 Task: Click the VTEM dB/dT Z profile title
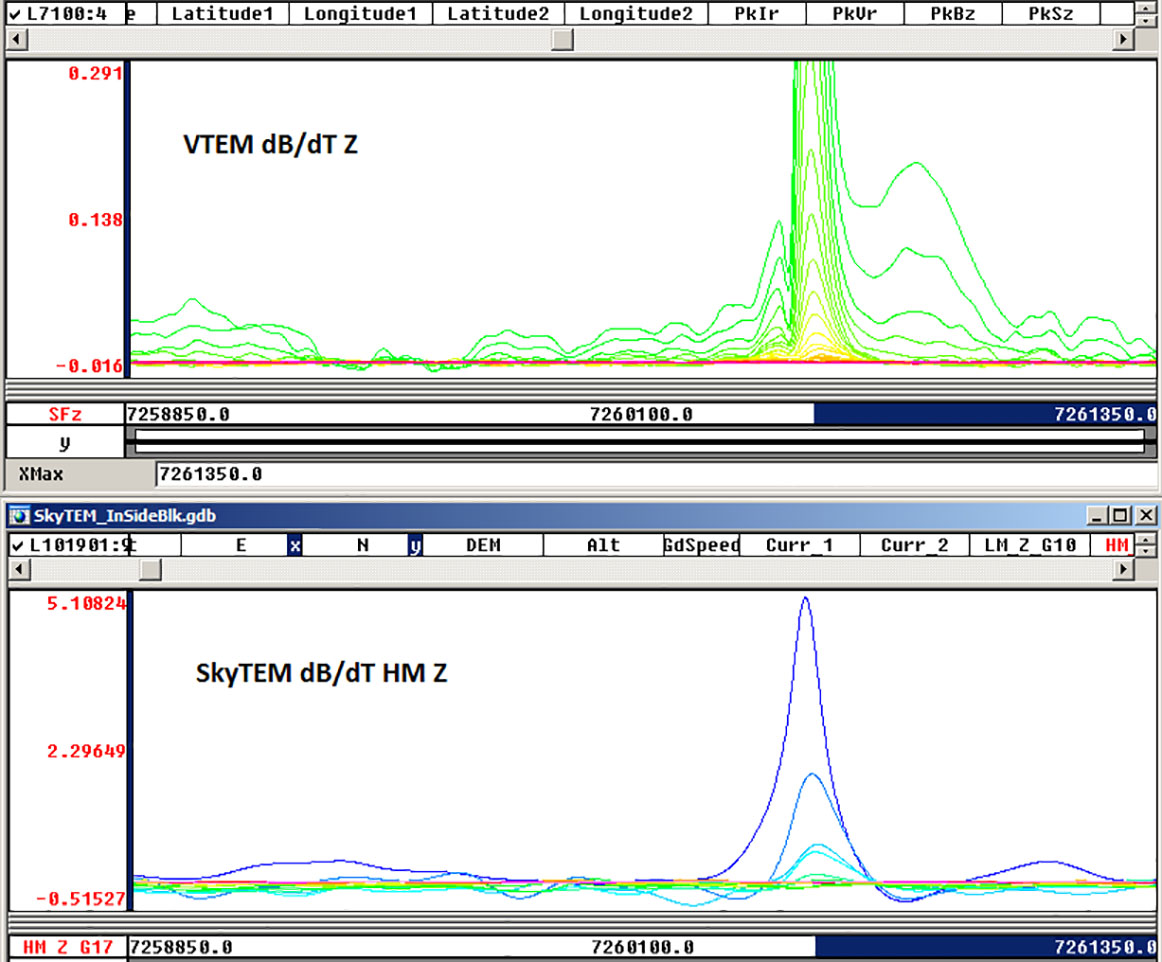pos(270,144)
